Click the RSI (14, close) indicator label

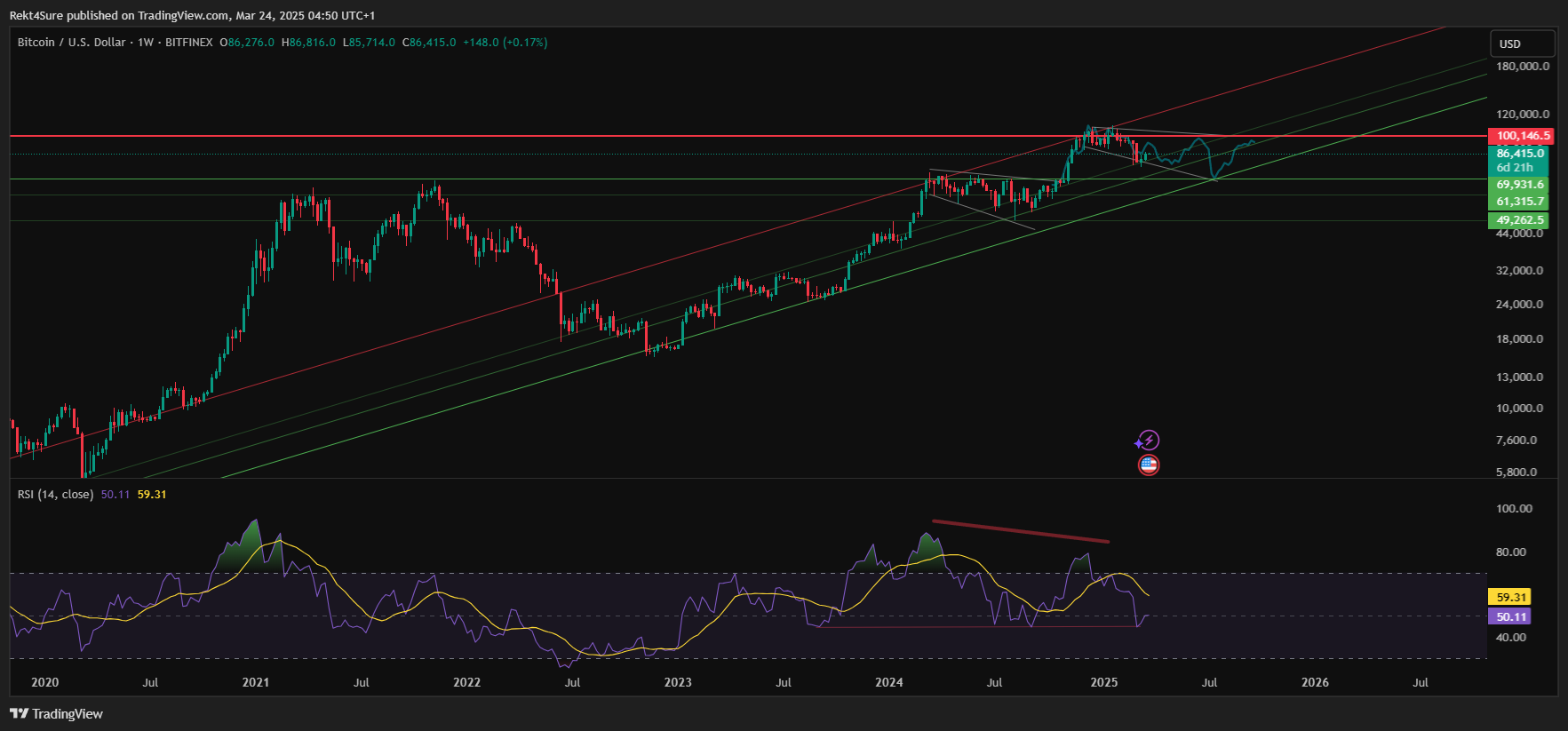55,494
